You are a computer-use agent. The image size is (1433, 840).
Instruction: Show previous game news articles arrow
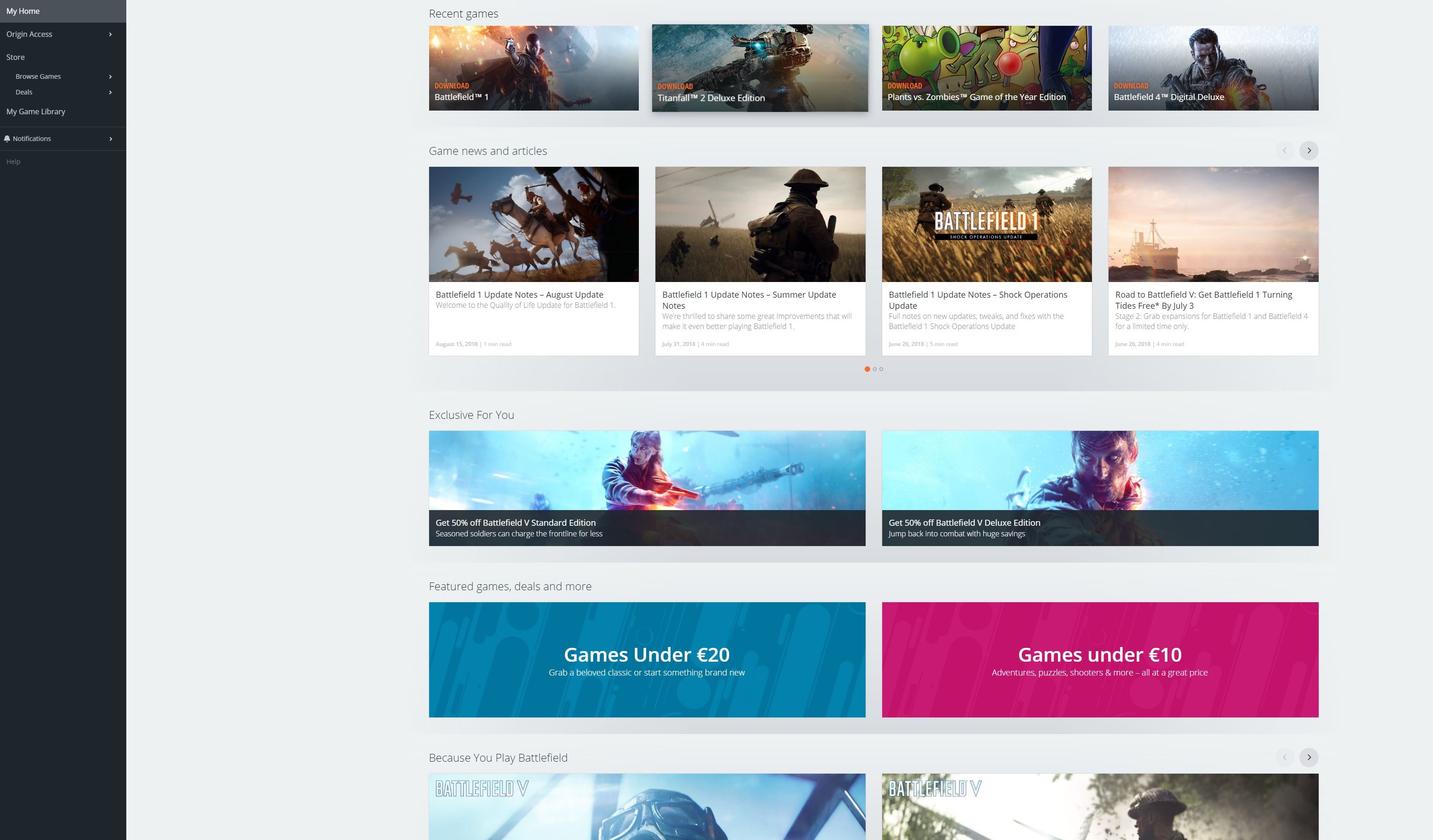coord(1284,151)
